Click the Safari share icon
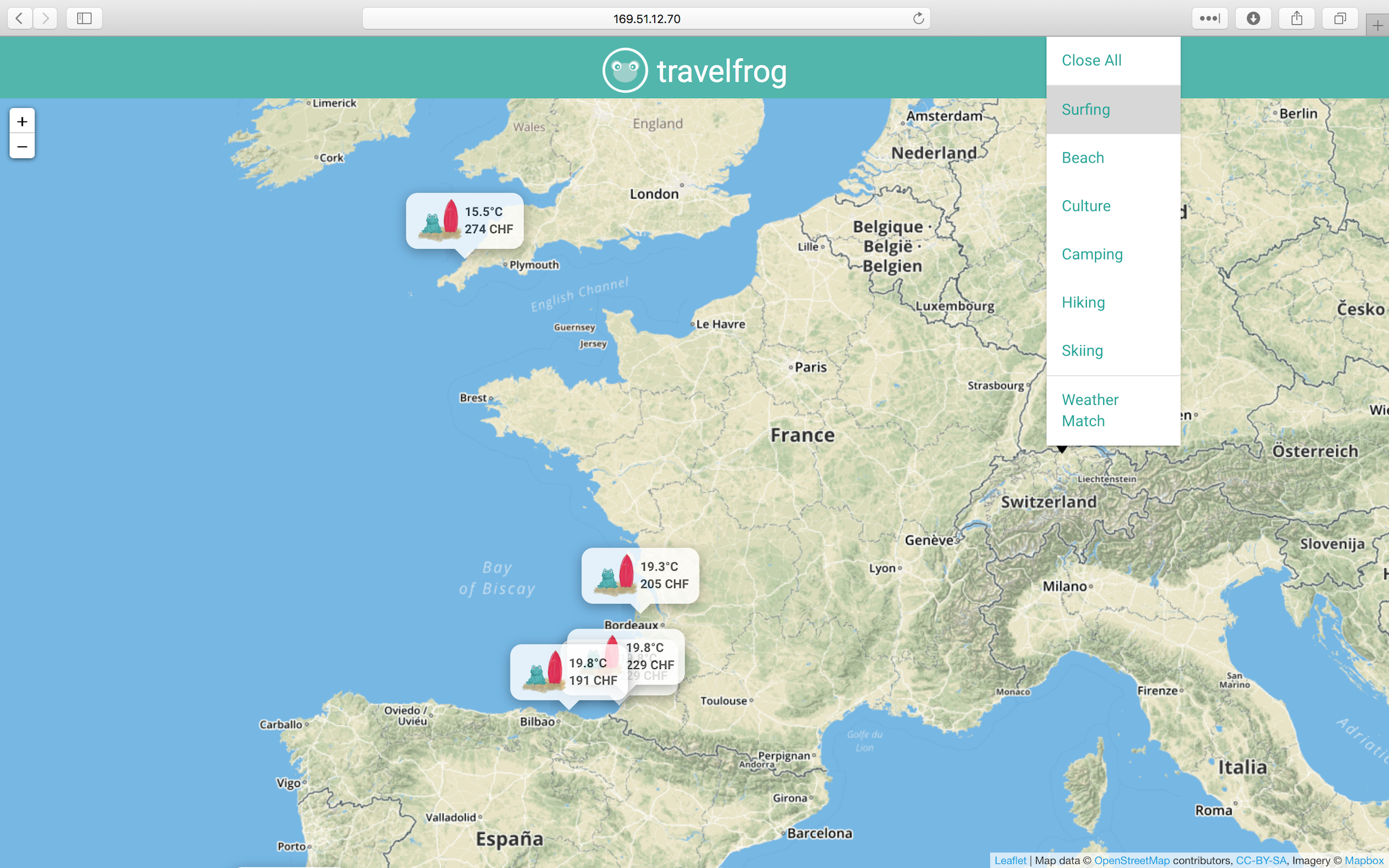 click(x=1297, y=19)
